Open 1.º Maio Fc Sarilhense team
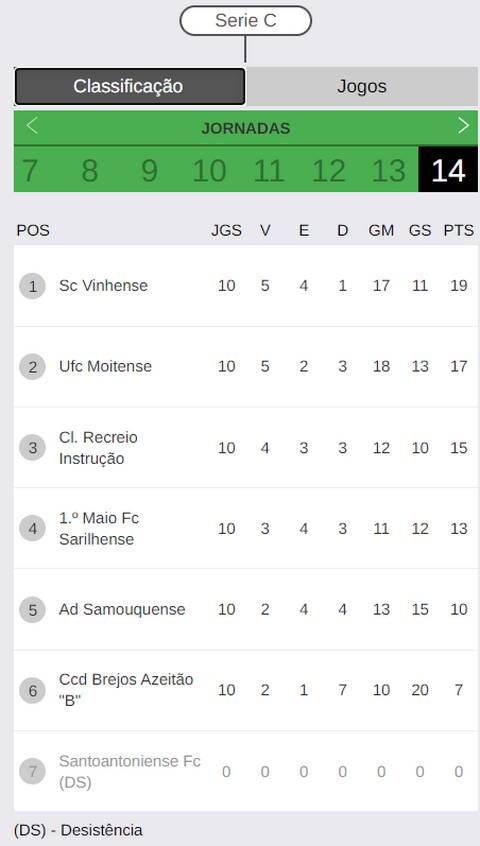The width and height of the screenshot is (480, 846). coord(99,528)
